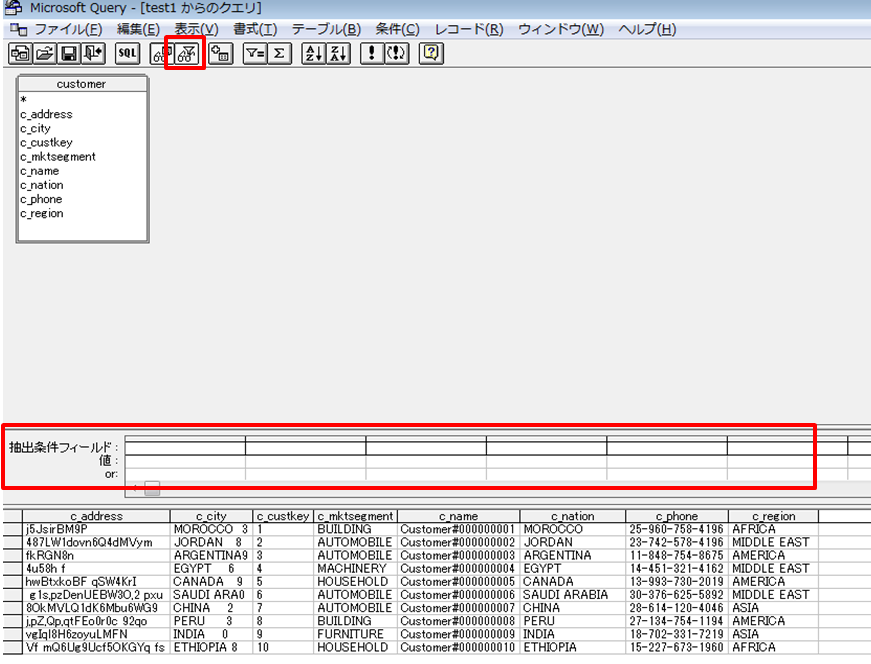Click the ASIA region cell for CHINA
The height and width of the screenshot is (664, 871).
point(773,608)
